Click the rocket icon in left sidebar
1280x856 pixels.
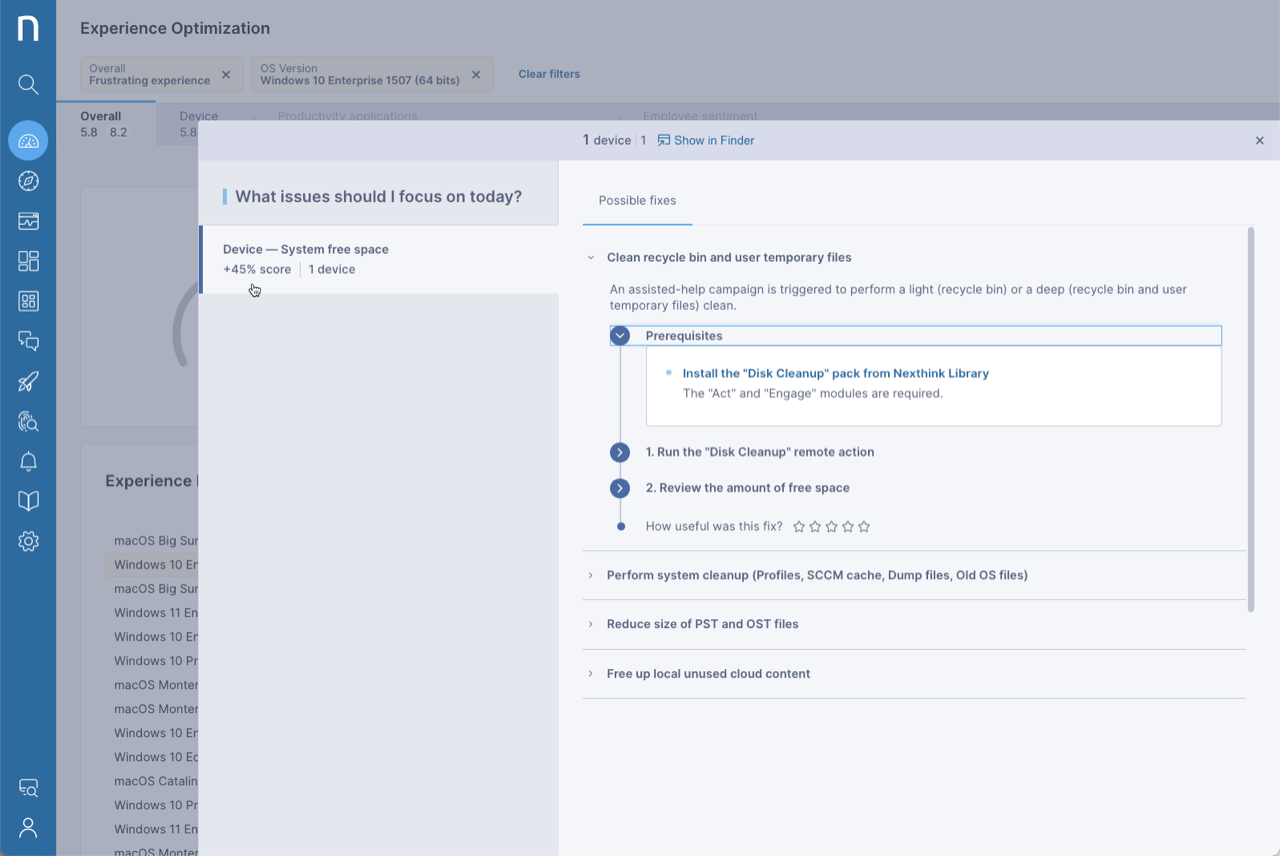tap(28, 381)
